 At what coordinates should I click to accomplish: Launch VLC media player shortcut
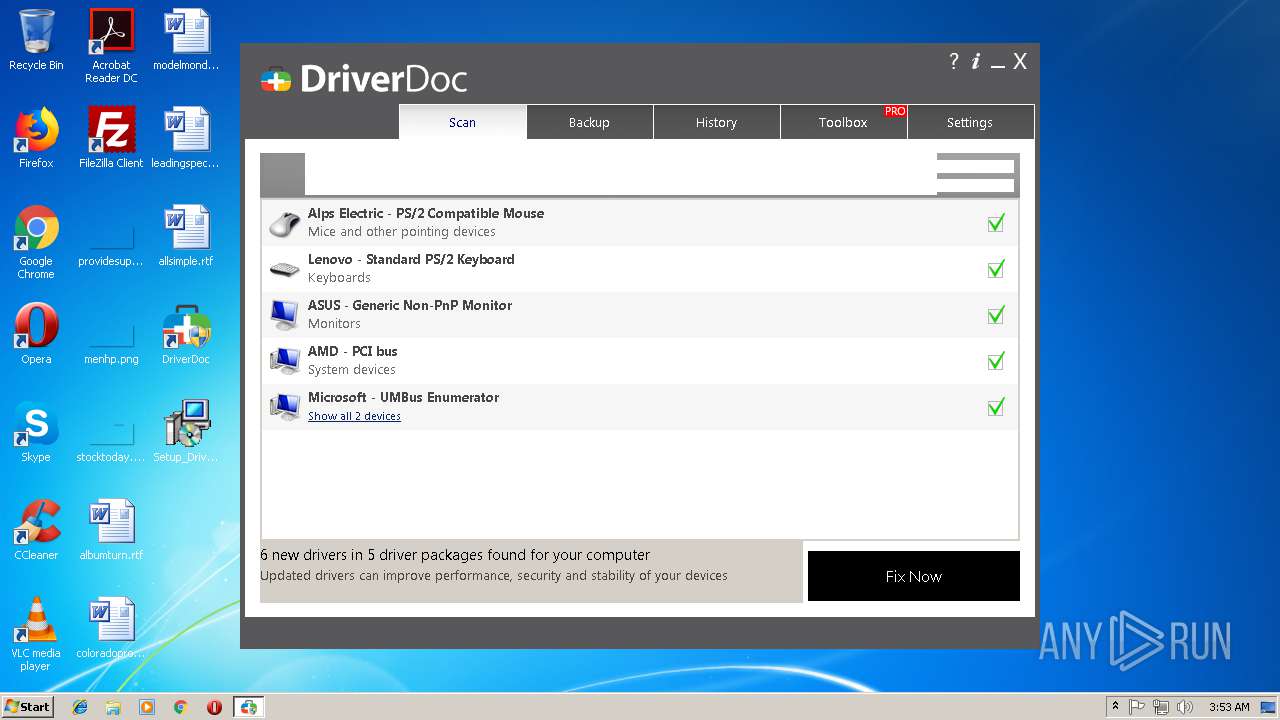(x=36, y=634)
